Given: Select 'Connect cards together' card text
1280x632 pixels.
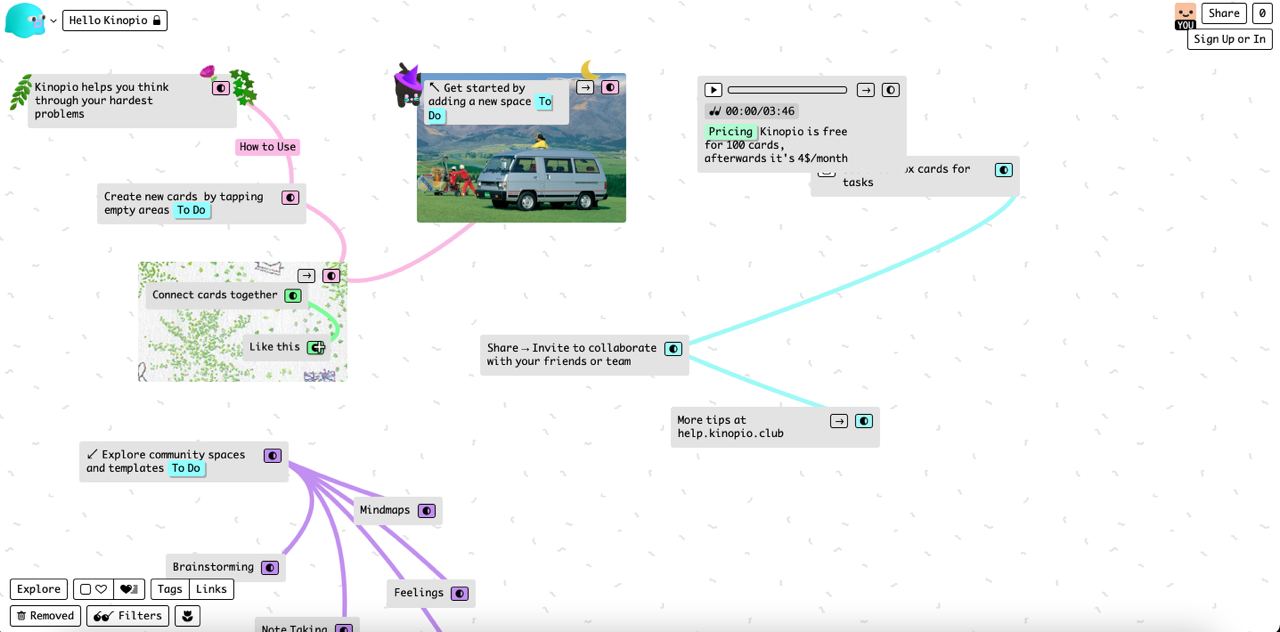Looking at the screenshot, I should click(x=215, y=295).
